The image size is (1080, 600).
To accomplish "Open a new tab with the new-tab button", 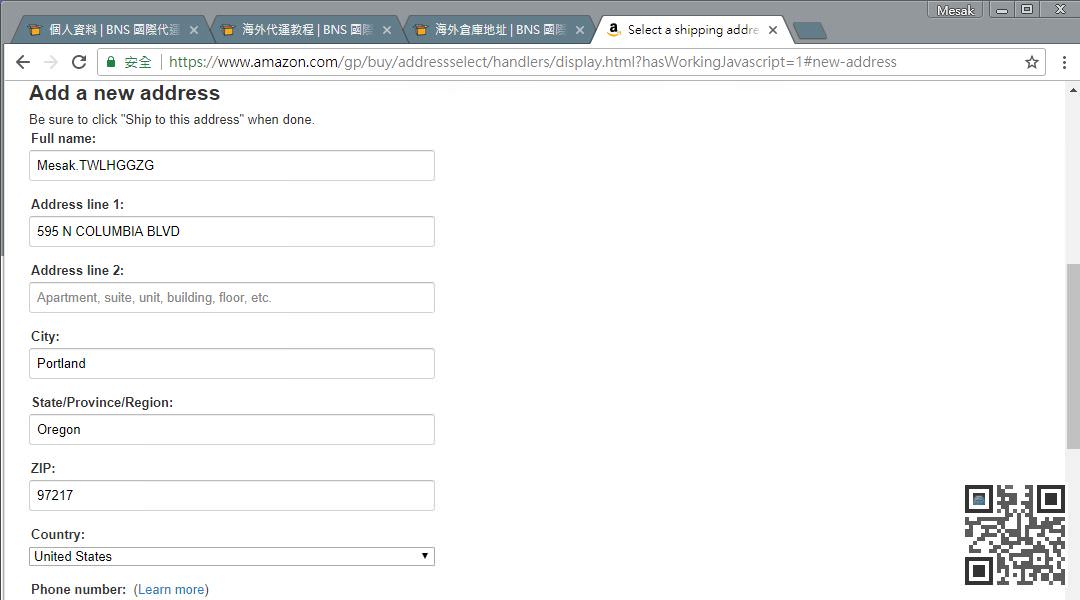I will click(809, 30).
